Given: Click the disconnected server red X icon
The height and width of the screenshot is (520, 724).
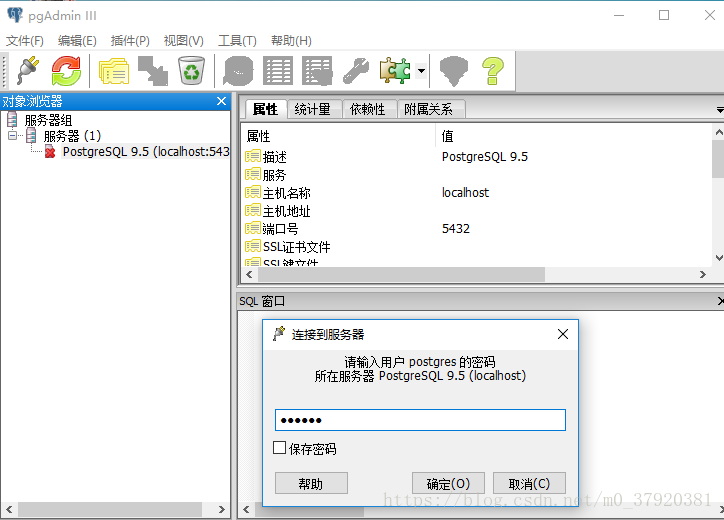Looking at the screenshot, I should click(50, 151).
